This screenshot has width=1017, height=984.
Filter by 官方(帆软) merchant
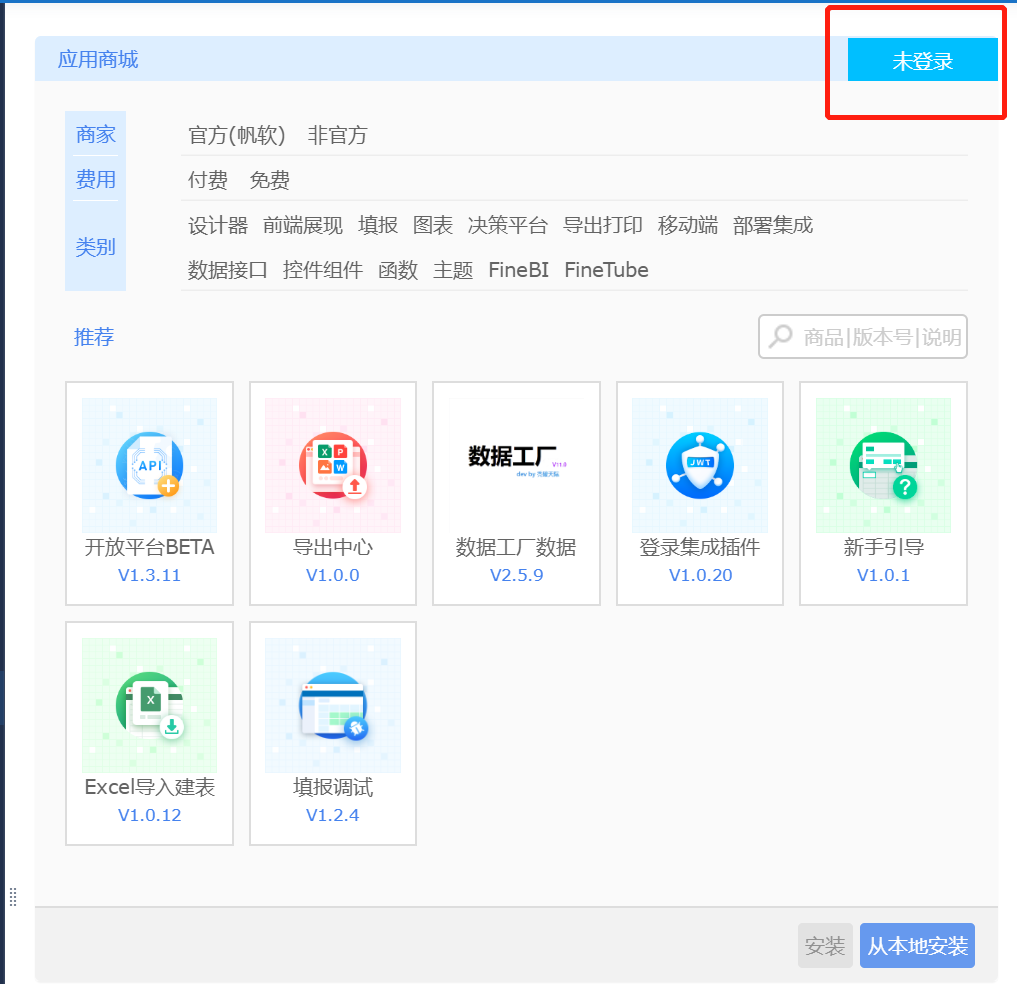coord(237,135)
